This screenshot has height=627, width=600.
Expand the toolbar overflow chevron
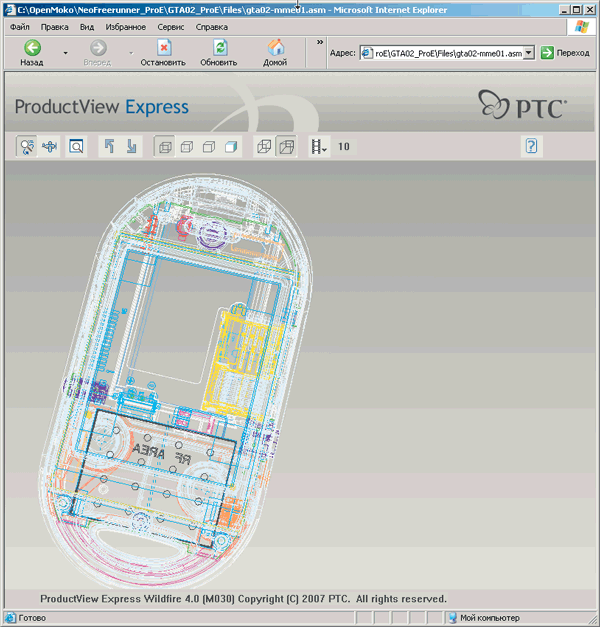320,42
